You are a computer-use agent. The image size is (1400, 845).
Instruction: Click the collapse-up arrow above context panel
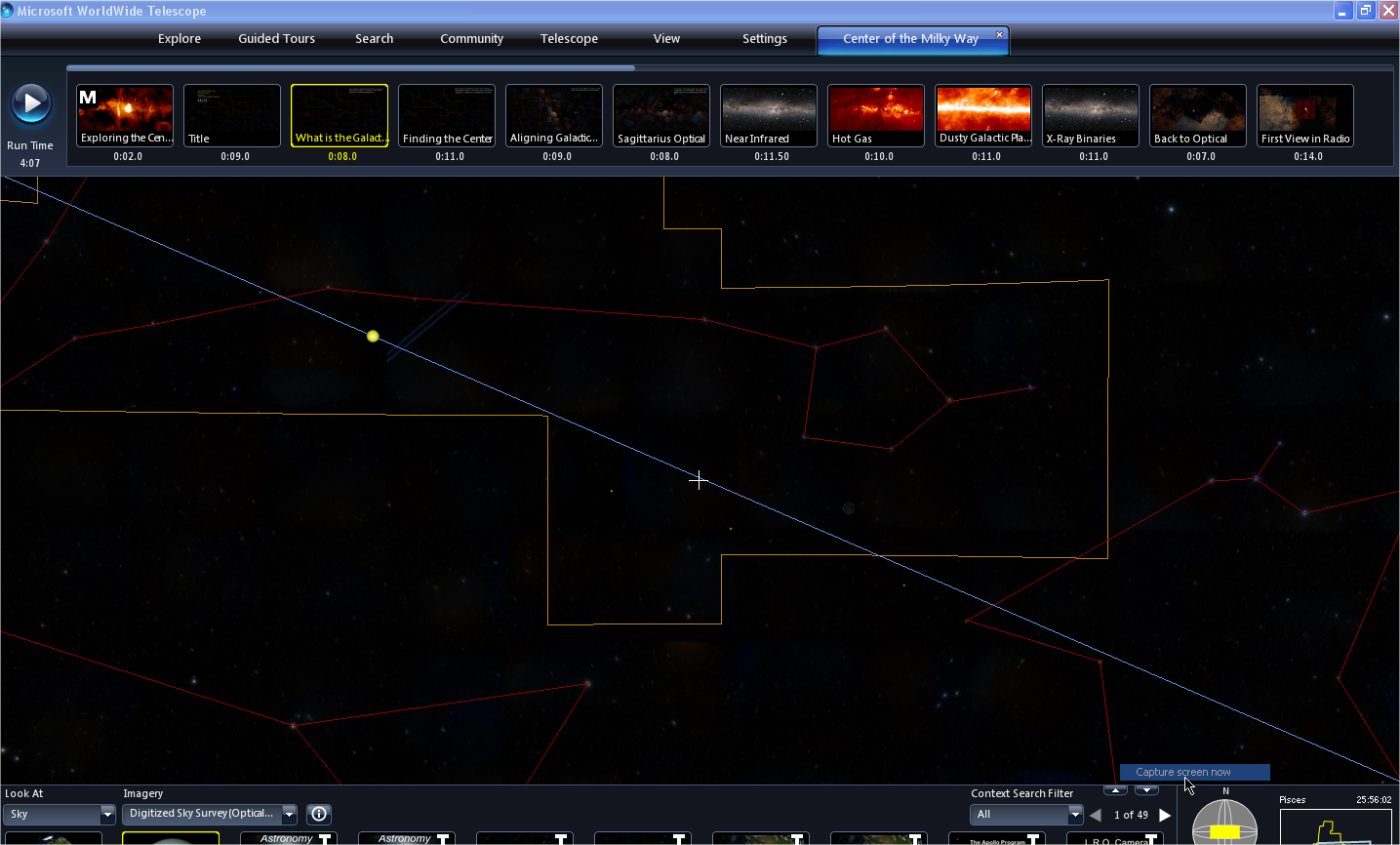(1116, 788)
